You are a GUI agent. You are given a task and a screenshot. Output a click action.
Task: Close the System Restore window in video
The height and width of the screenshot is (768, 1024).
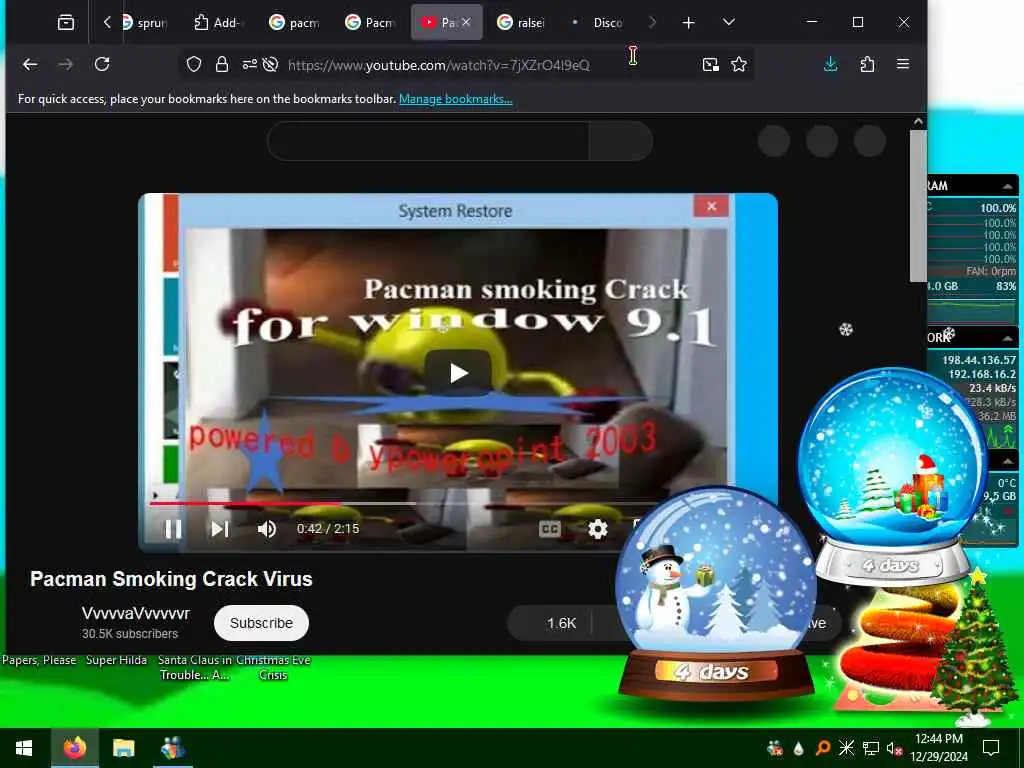712,206
